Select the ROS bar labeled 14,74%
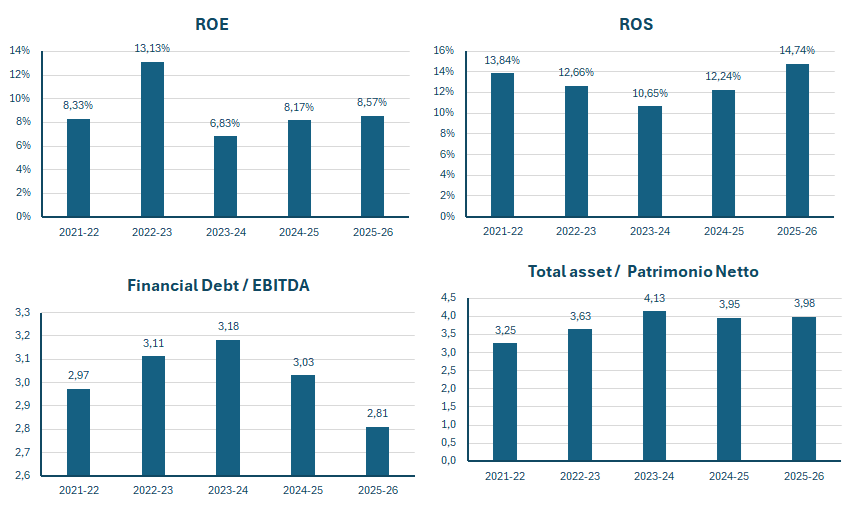This screenshot has width=857, height=520. pos(797,141)
